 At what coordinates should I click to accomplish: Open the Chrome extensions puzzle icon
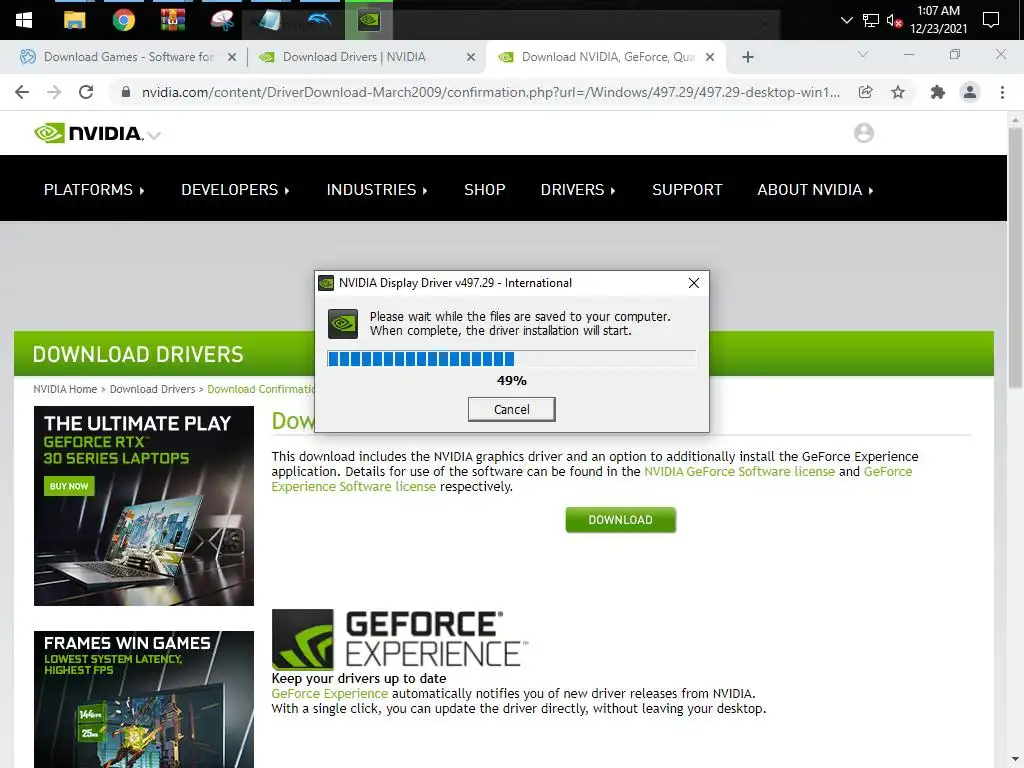click(x=938, y=92)
